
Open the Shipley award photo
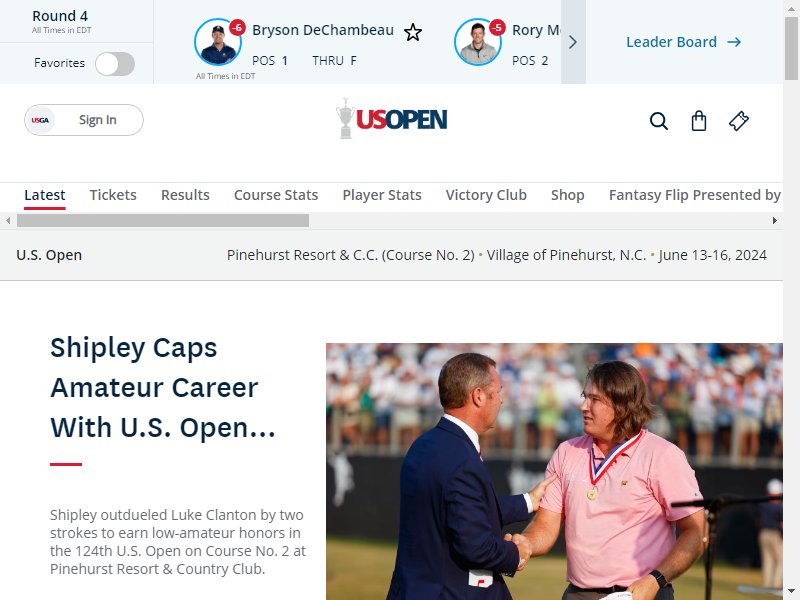554,471
